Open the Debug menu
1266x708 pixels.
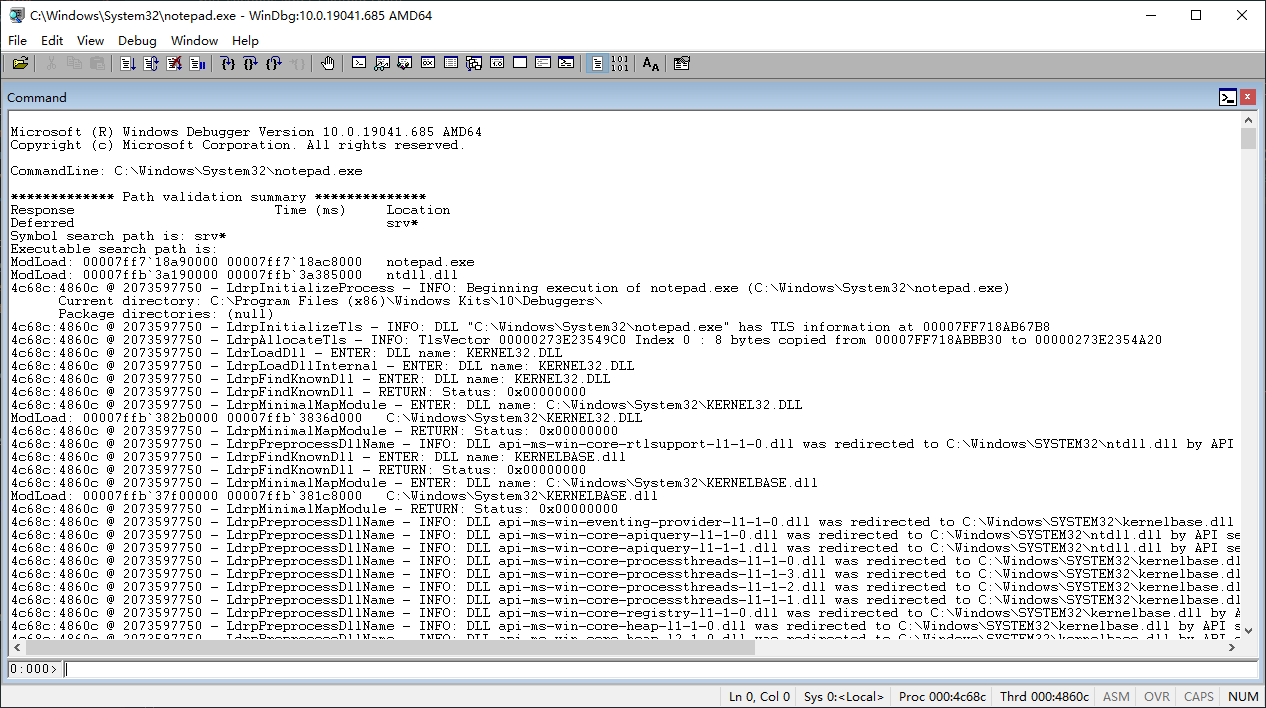(137, 40)
